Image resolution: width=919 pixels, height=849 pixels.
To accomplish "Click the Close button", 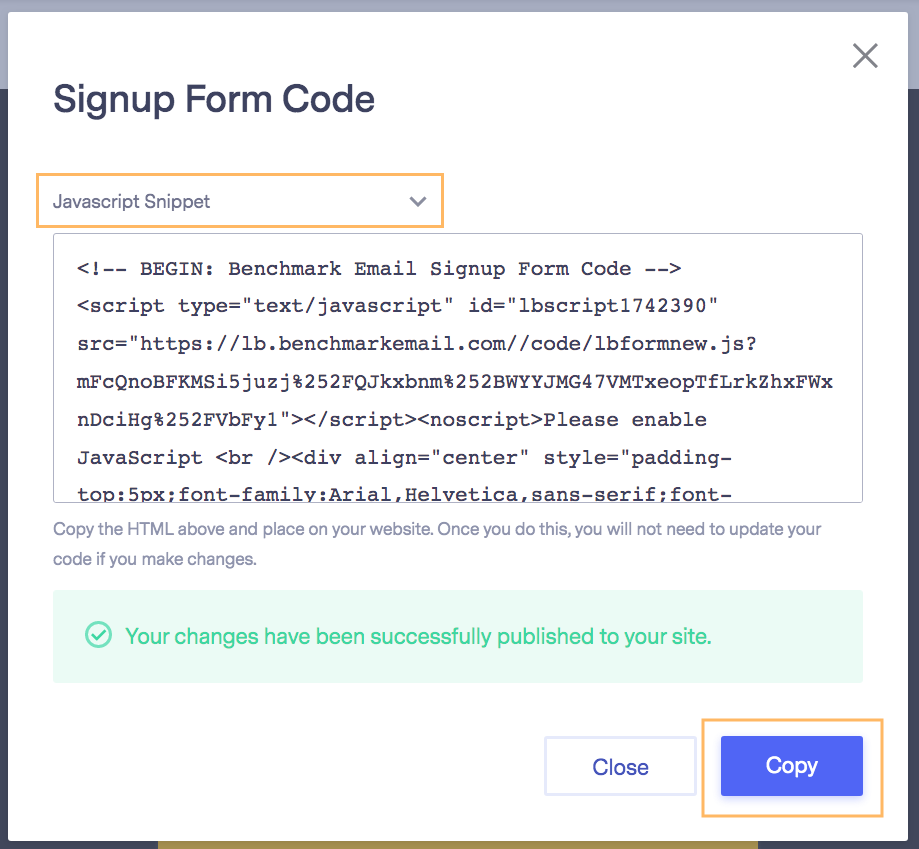I will [x=620, y=766].
